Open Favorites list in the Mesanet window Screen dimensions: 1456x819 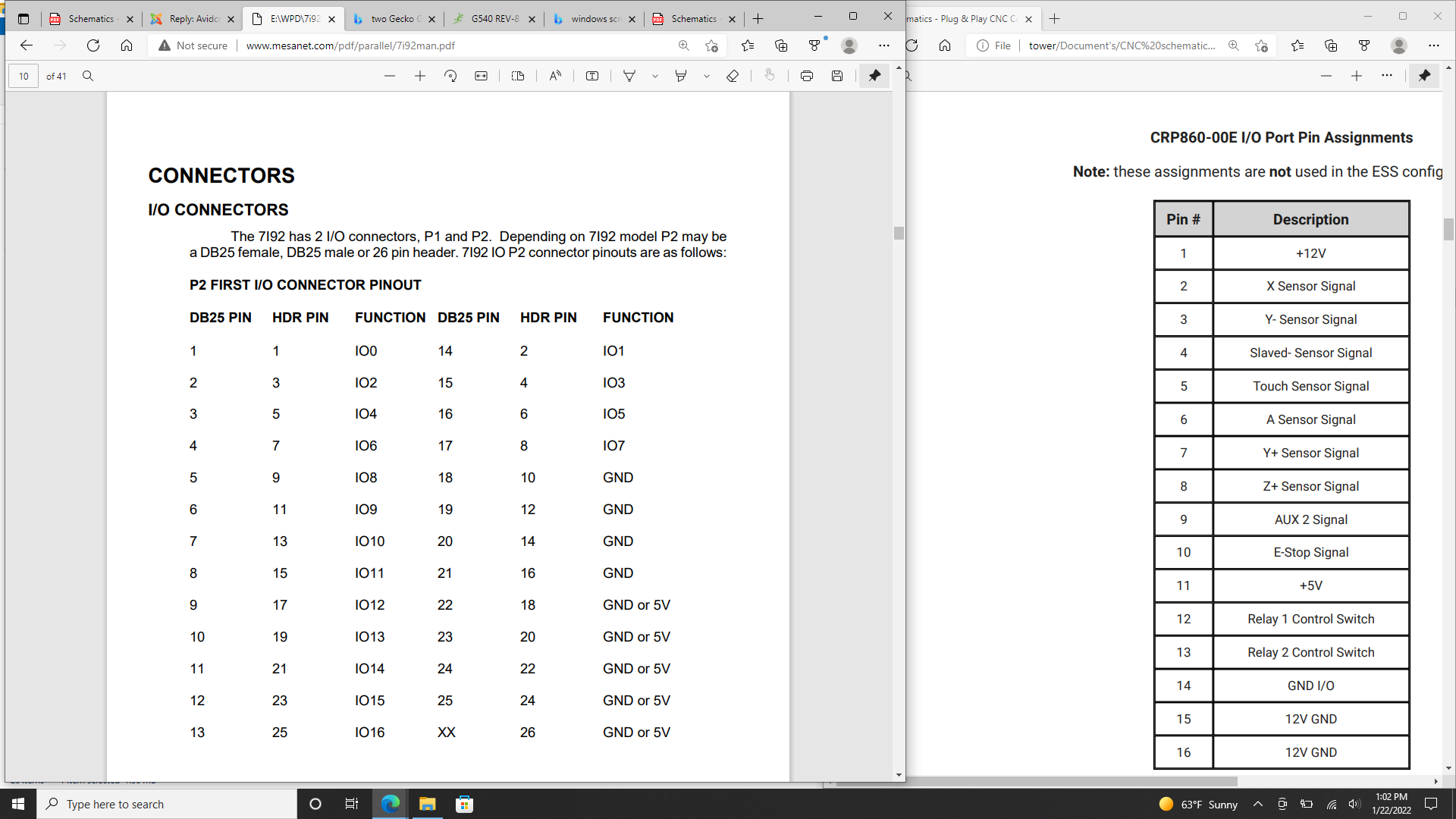(748, 45)
